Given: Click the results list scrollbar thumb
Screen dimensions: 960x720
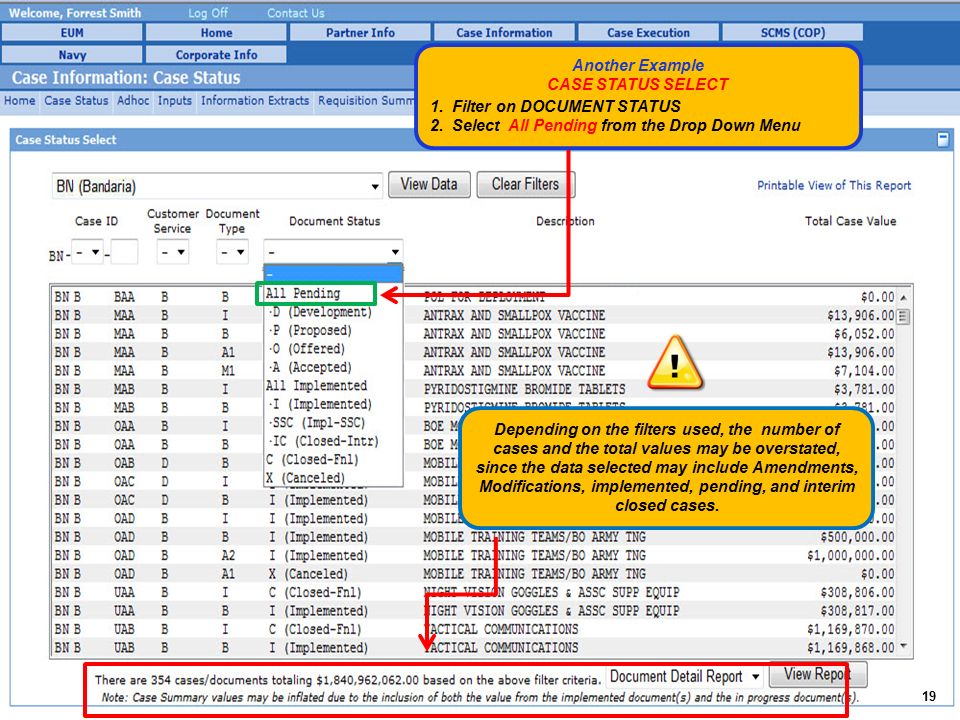Looking at the screenshot, I should pos(904,317).
